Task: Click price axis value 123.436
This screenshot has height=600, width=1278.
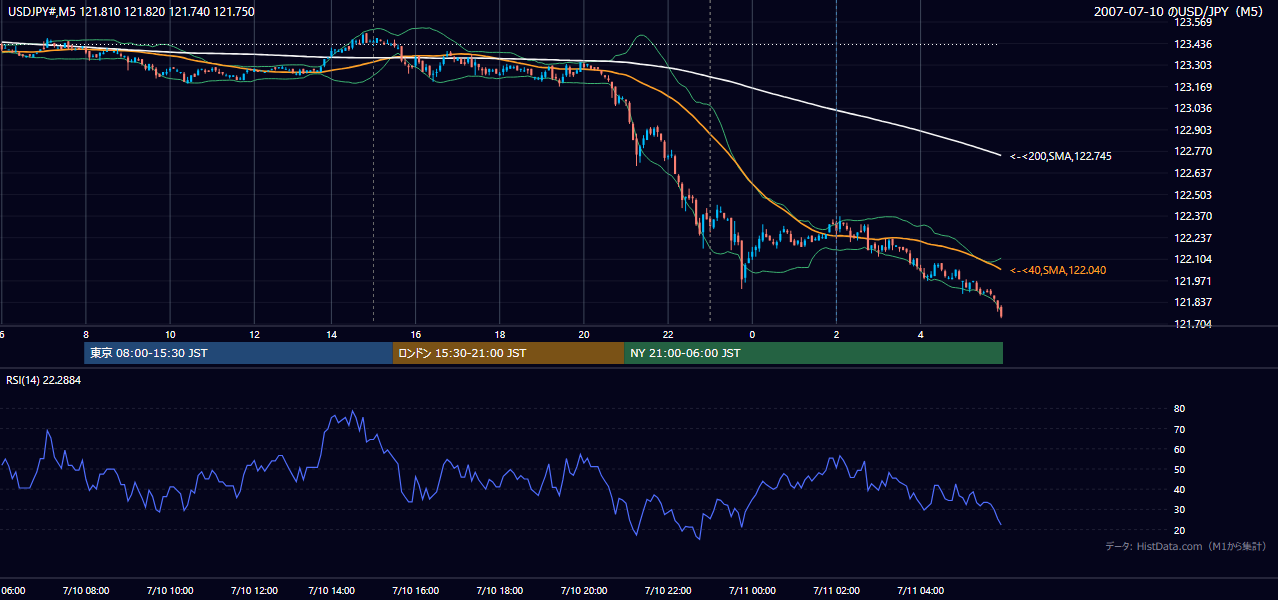Action: click(1193, 44)
